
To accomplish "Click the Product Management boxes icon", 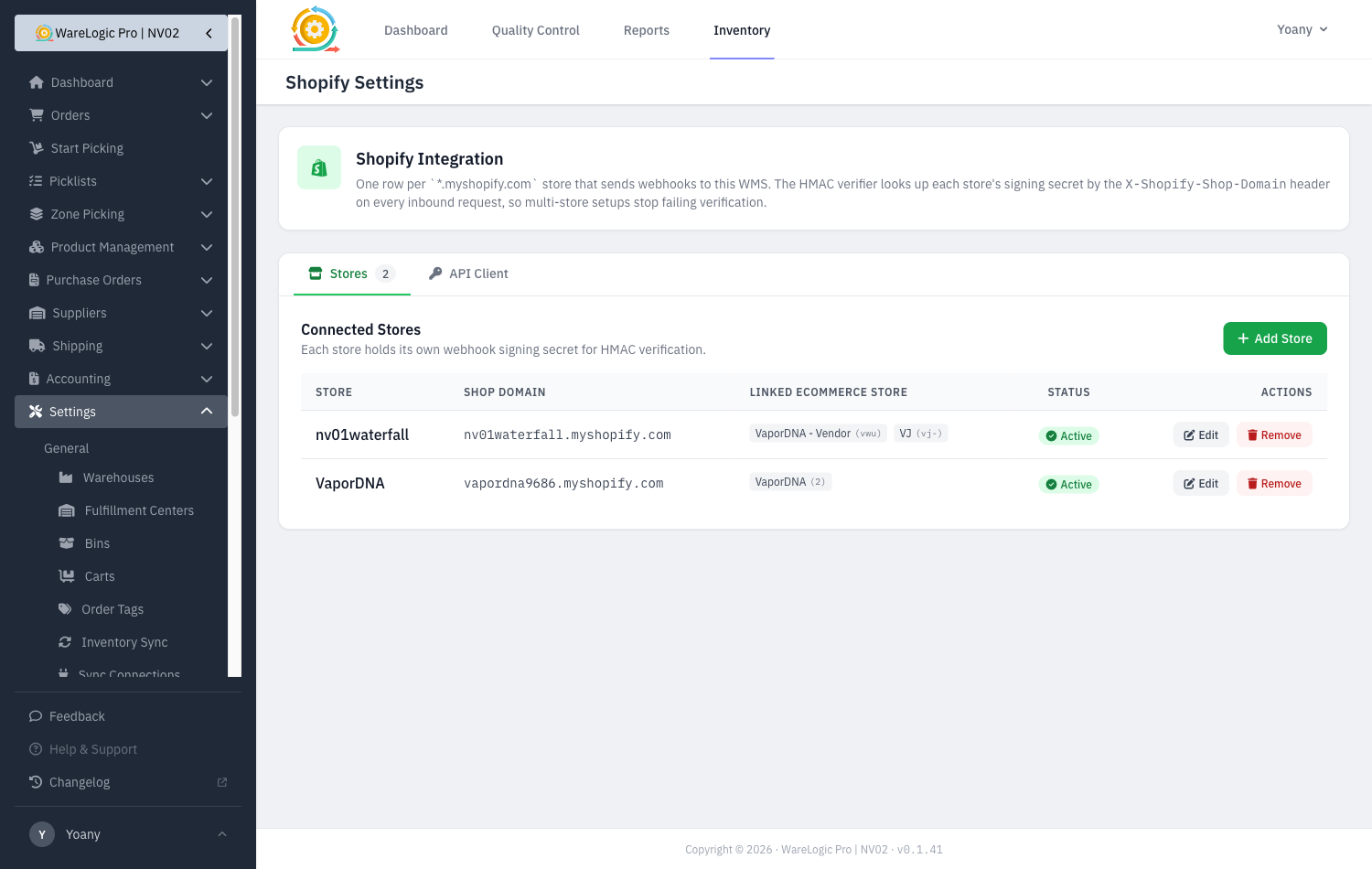I will (x=37, y=247).
